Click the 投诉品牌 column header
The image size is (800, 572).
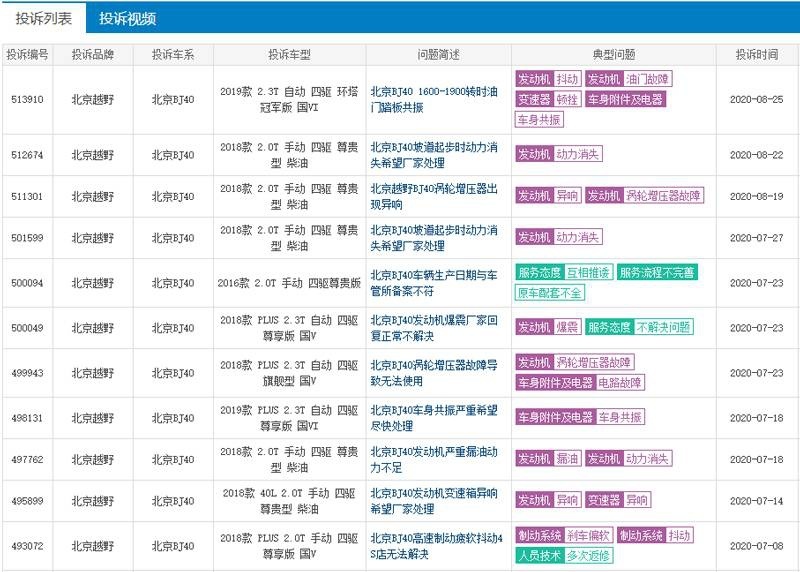92,55
